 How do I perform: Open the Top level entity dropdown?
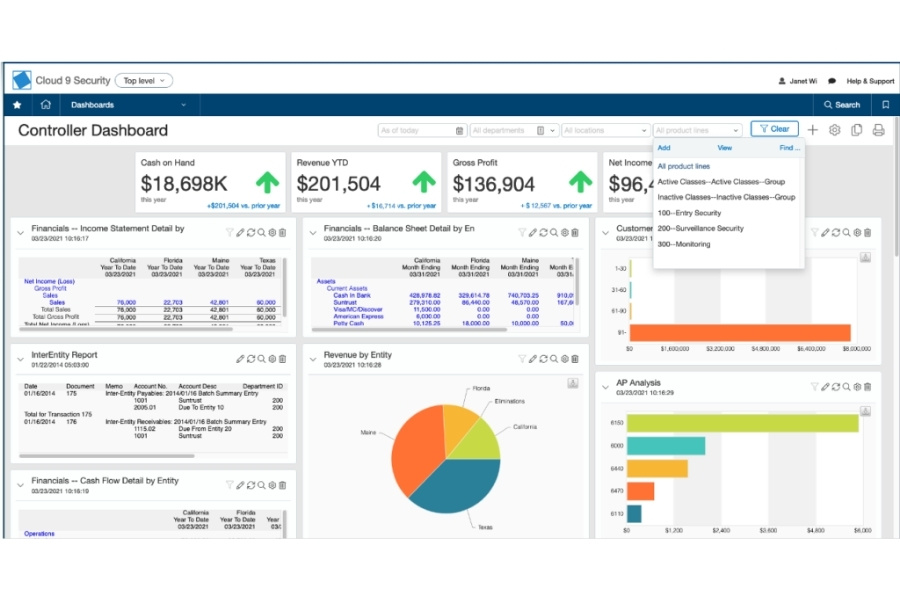[x=144, y=80]
